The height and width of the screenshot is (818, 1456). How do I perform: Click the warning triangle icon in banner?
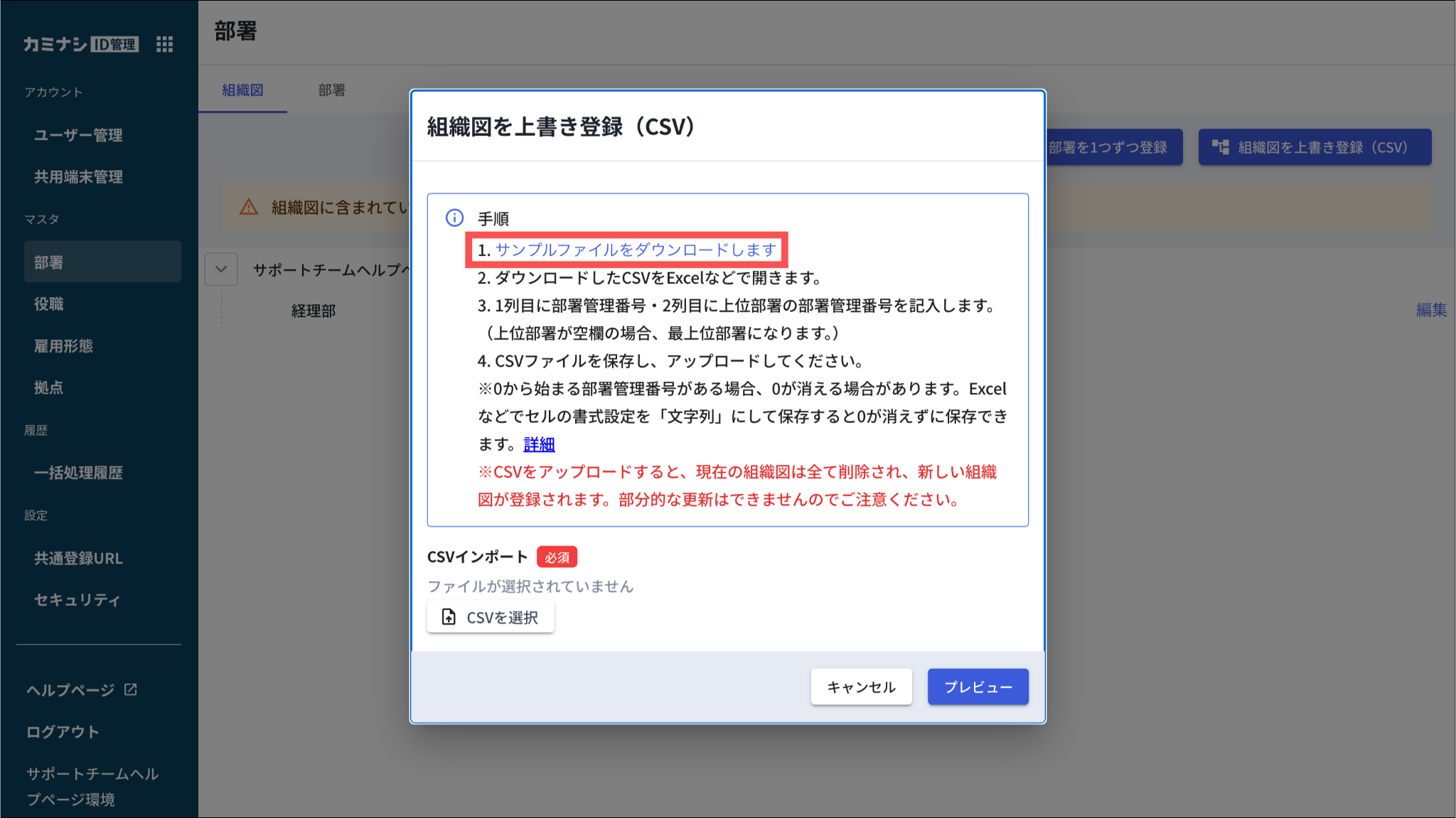248,207
